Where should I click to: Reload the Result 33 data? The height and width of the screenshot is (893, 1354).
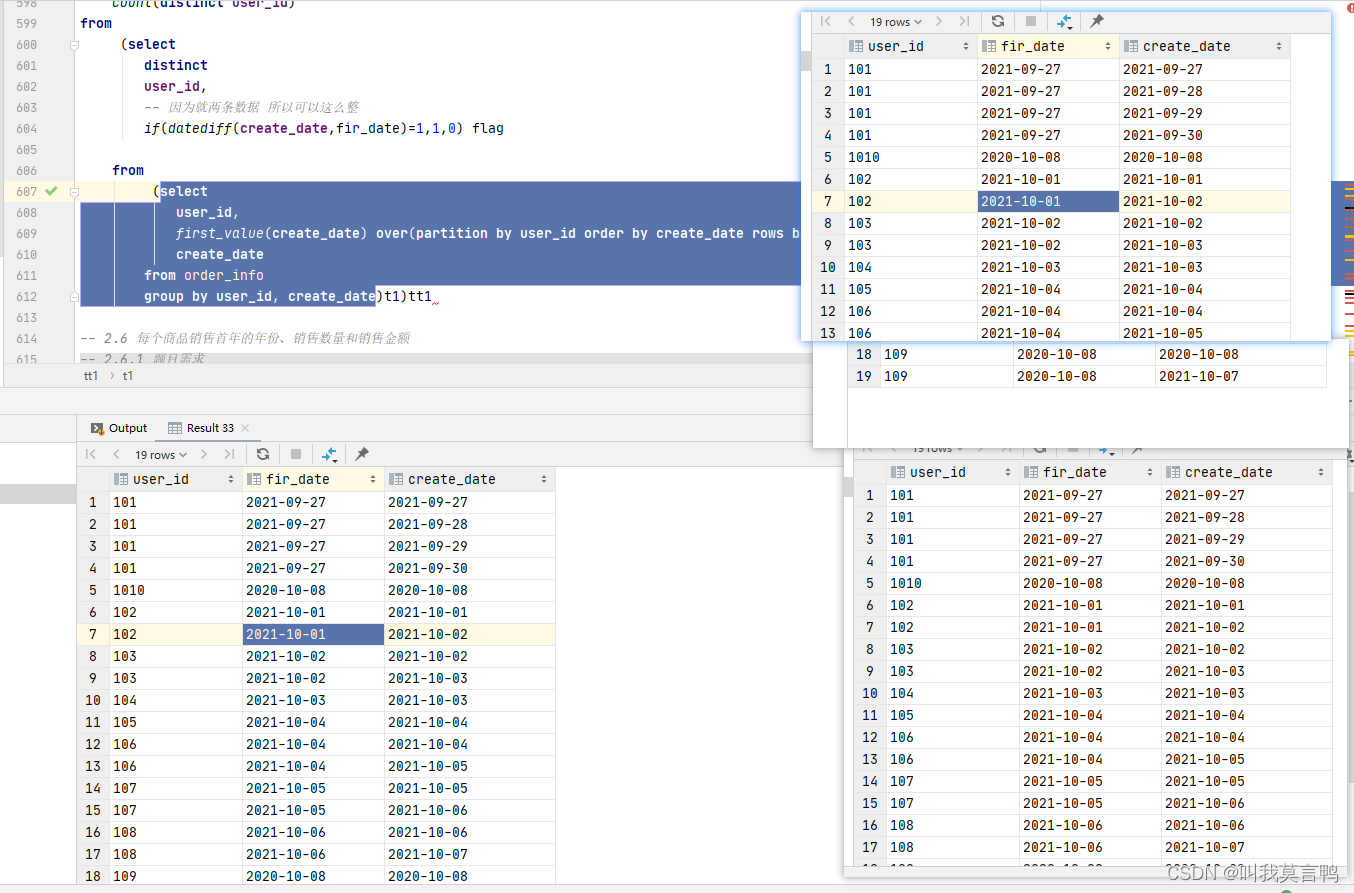click(x=263, y=454)
